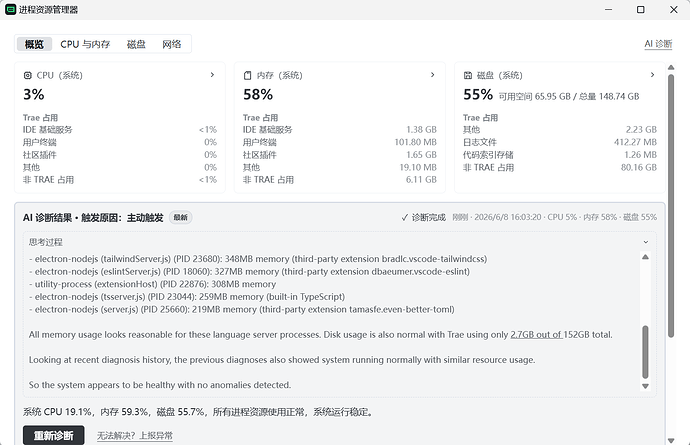Image resolution: width=690 pixels, height=445 pixels.
Task: Click the diagnosis complete checkmark icon
Action: coord(404,217)
